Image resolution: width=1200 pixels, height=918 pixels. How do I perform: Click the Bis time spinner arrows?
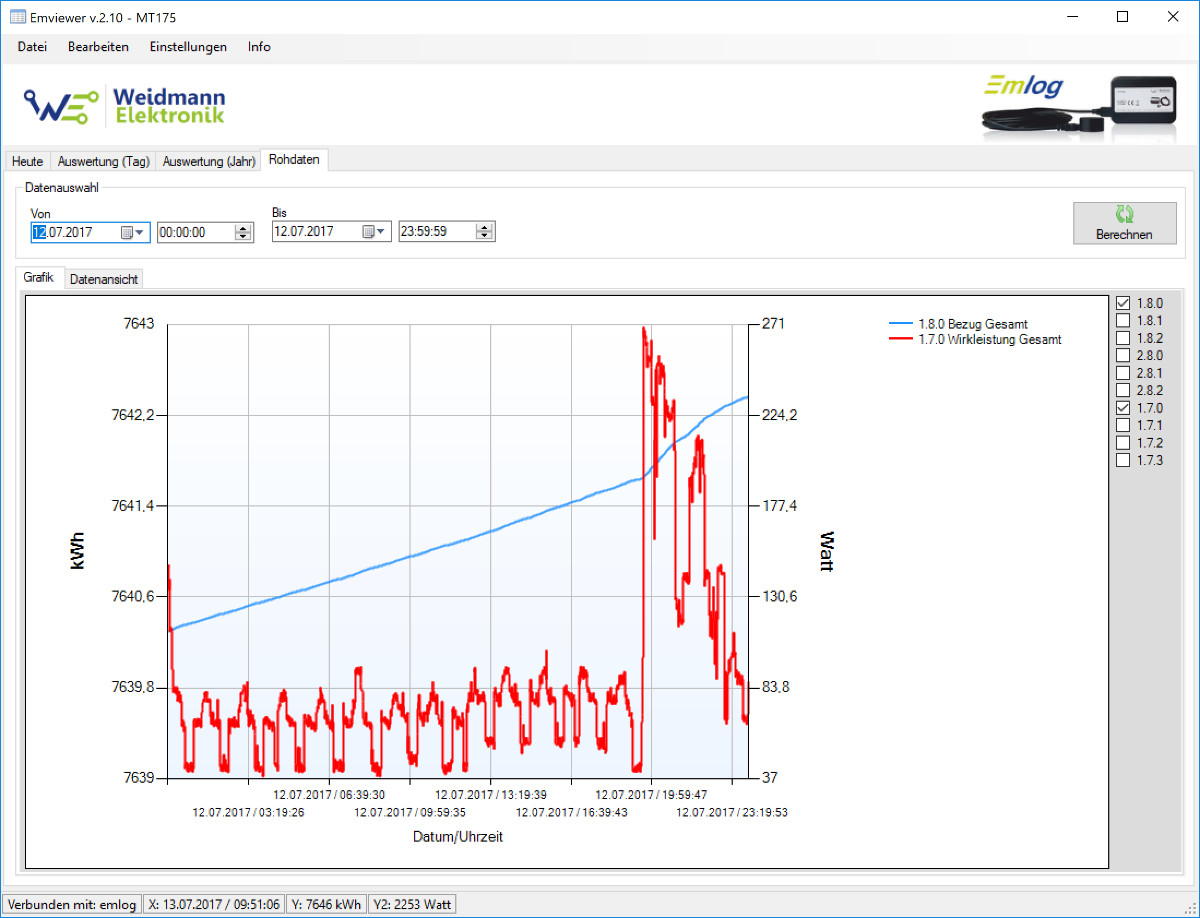click(x=485, y=232)
